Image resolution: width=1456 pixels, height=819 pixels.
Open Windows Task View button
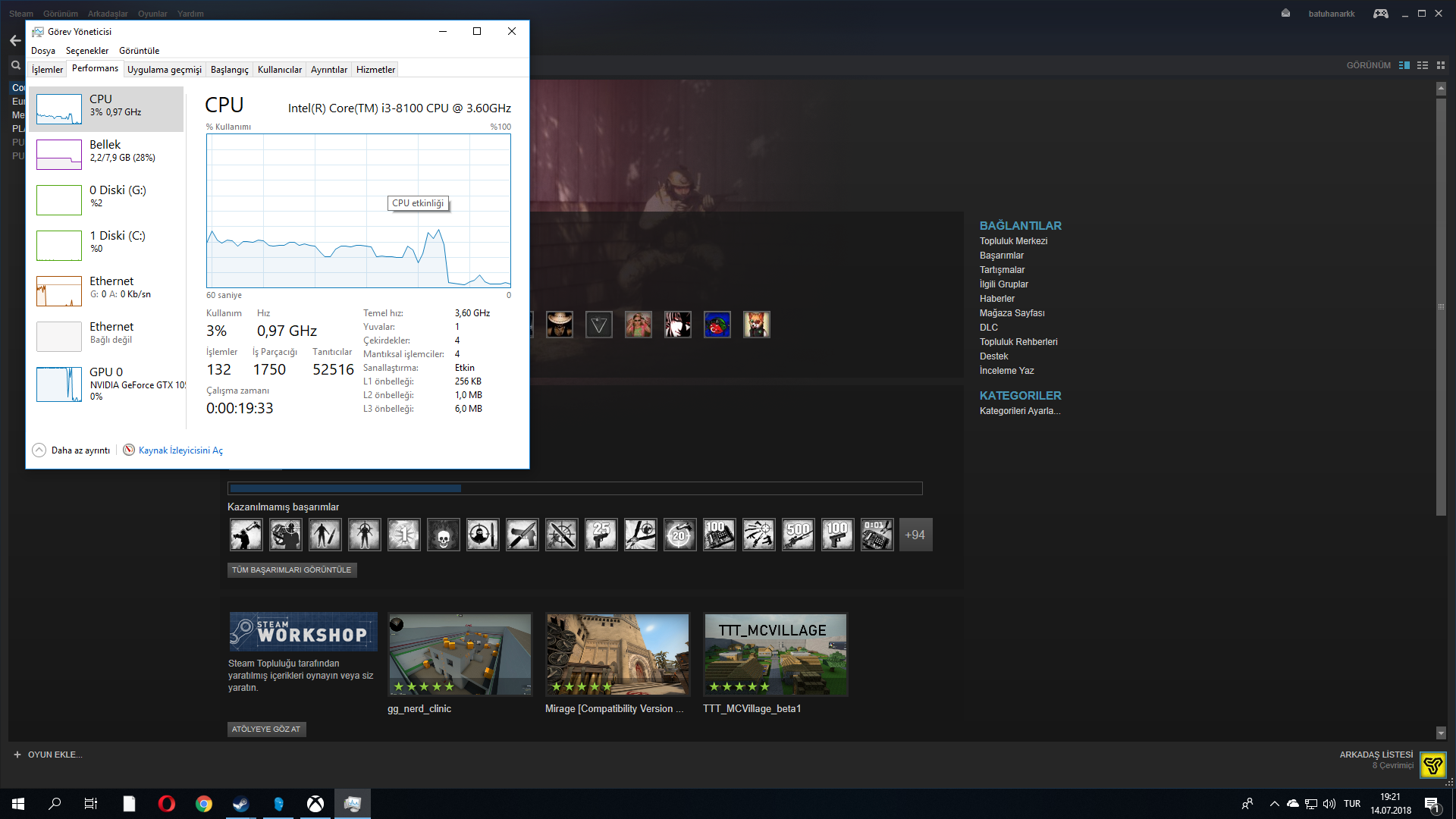(x=91, y=804)
